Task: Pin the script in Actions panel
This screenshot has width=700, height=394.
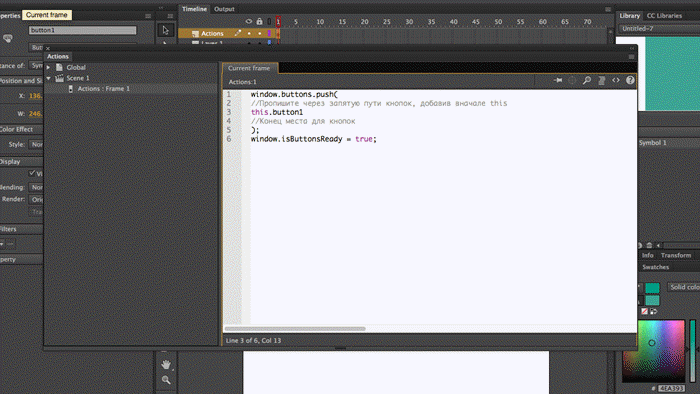Action: (x=558, y=80)
